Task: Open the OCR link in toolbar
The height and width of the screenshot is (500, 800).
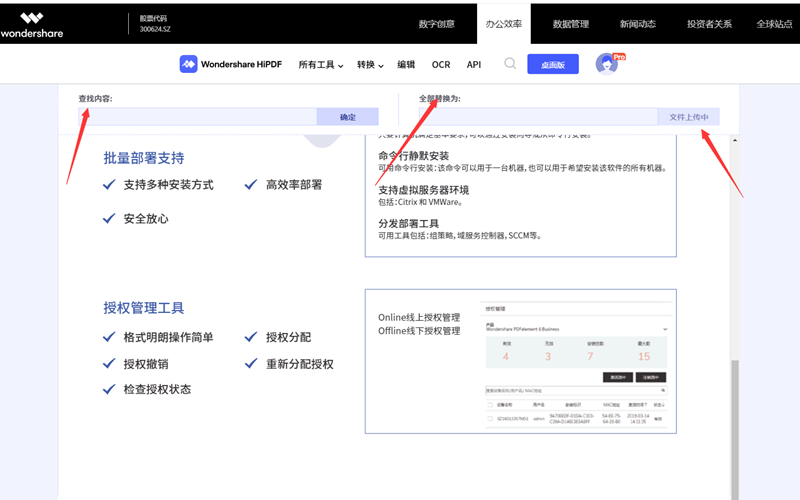Action: pos(441,65)
